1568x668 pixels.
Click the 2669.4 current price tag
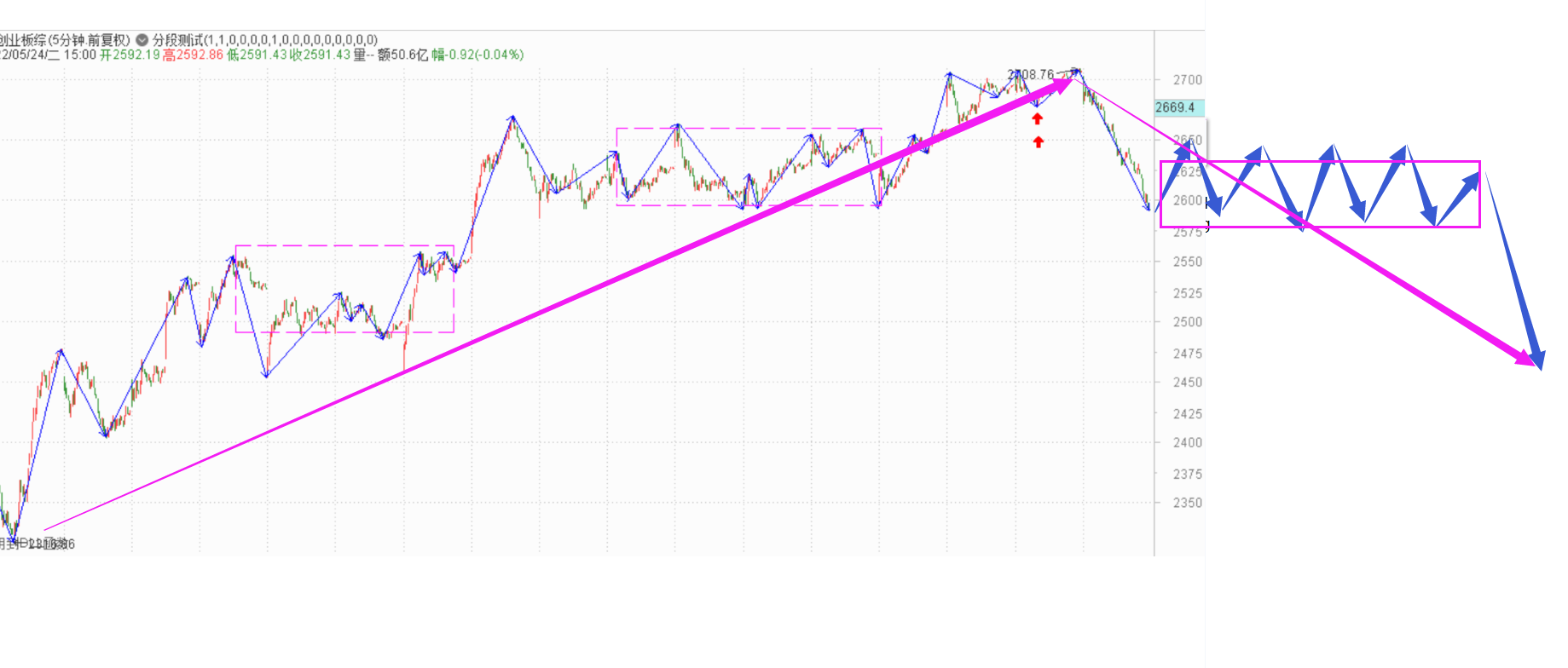[x=1178, y=107]
